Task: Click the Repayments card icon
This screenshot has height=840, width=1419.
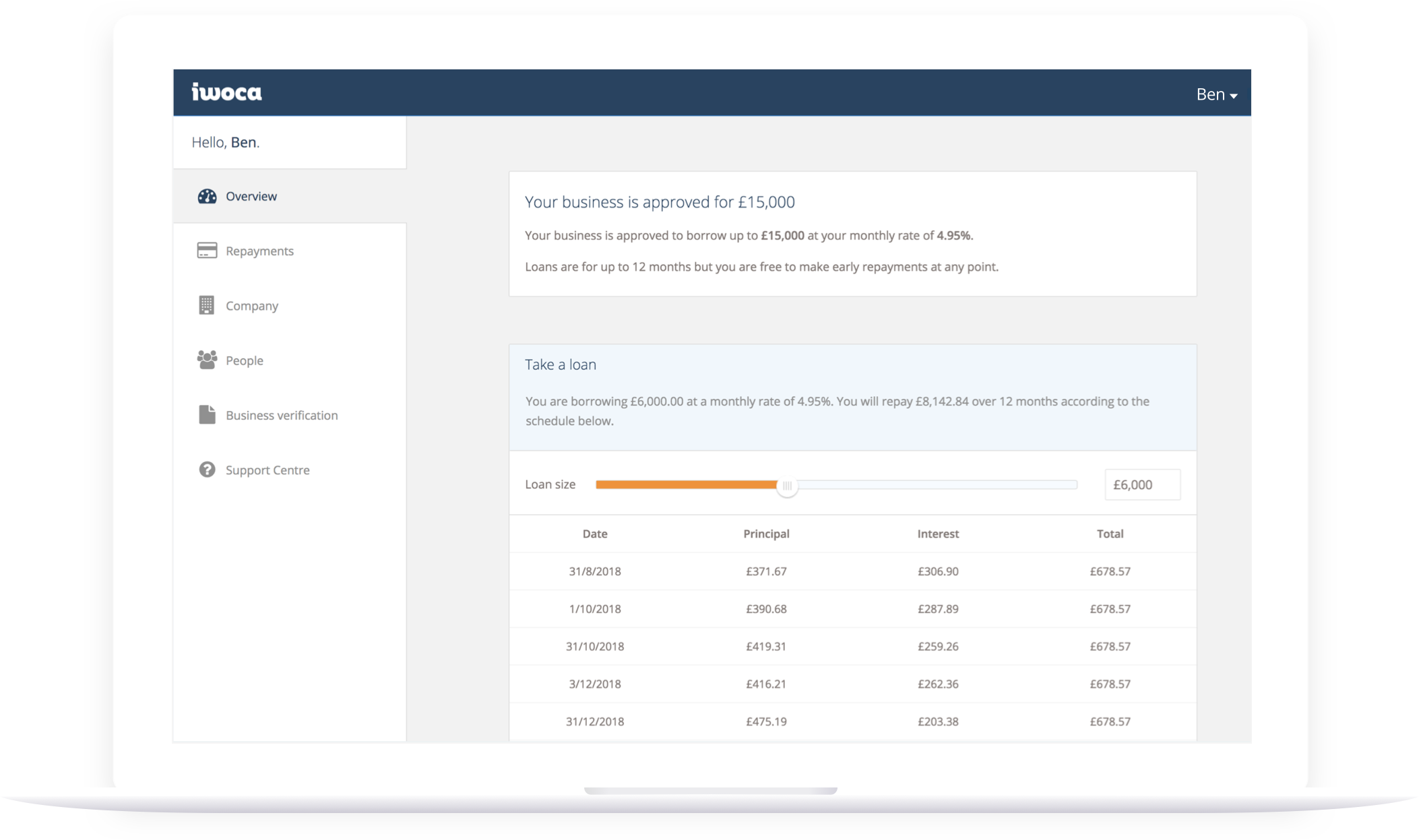Action: pos(207,250)
